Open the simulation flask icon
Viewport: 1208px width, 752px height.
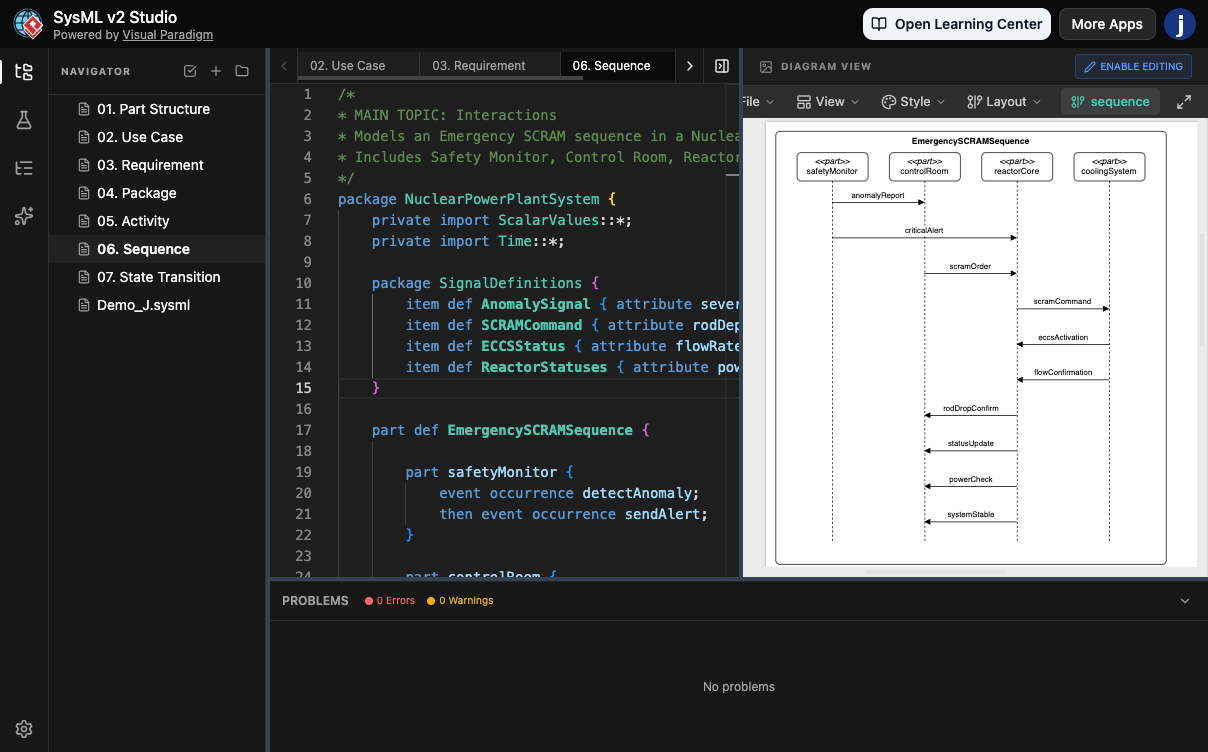click(24, 120)
